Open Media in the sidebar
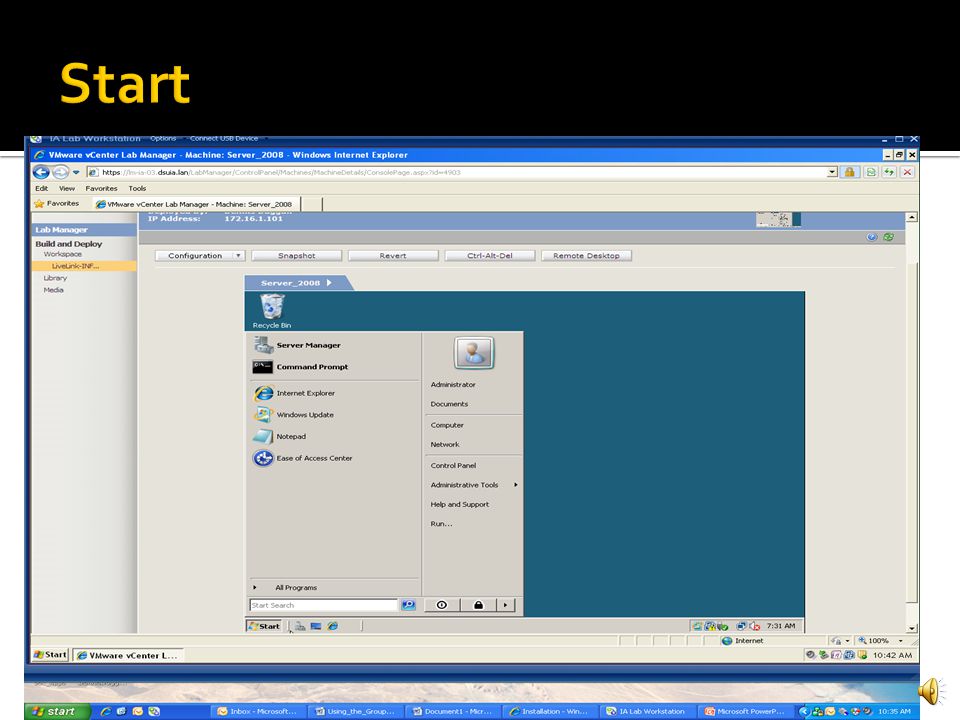 53,290
